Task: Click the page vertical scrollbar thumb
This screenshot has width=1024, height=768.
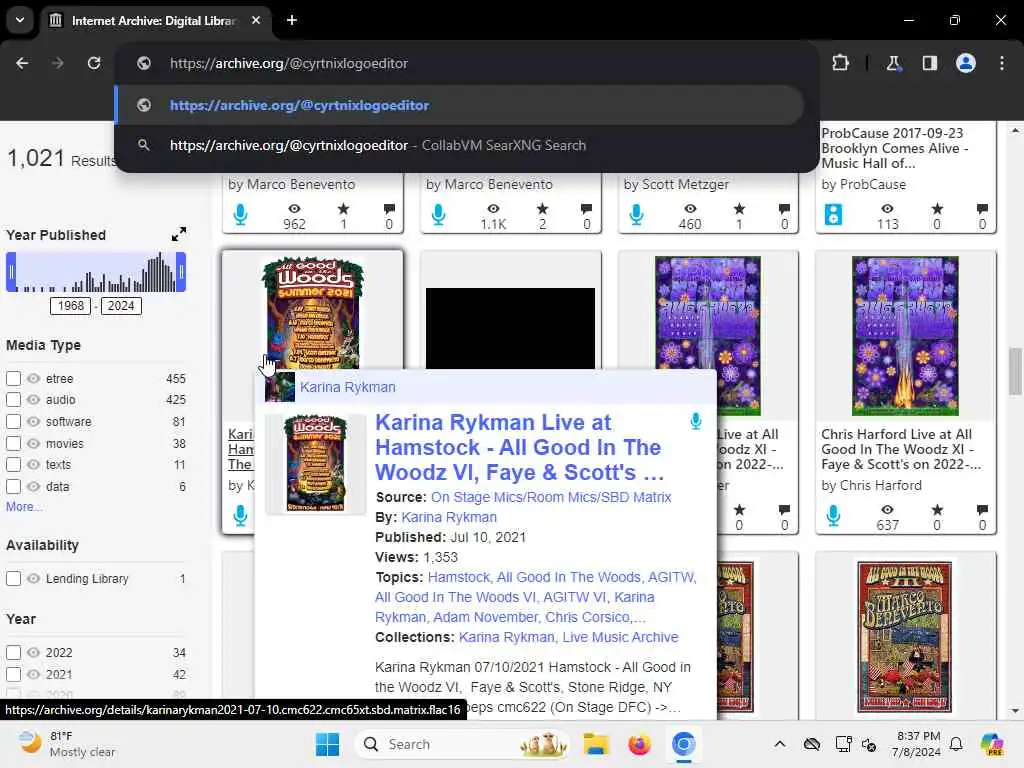Action: click(1015, 372)
